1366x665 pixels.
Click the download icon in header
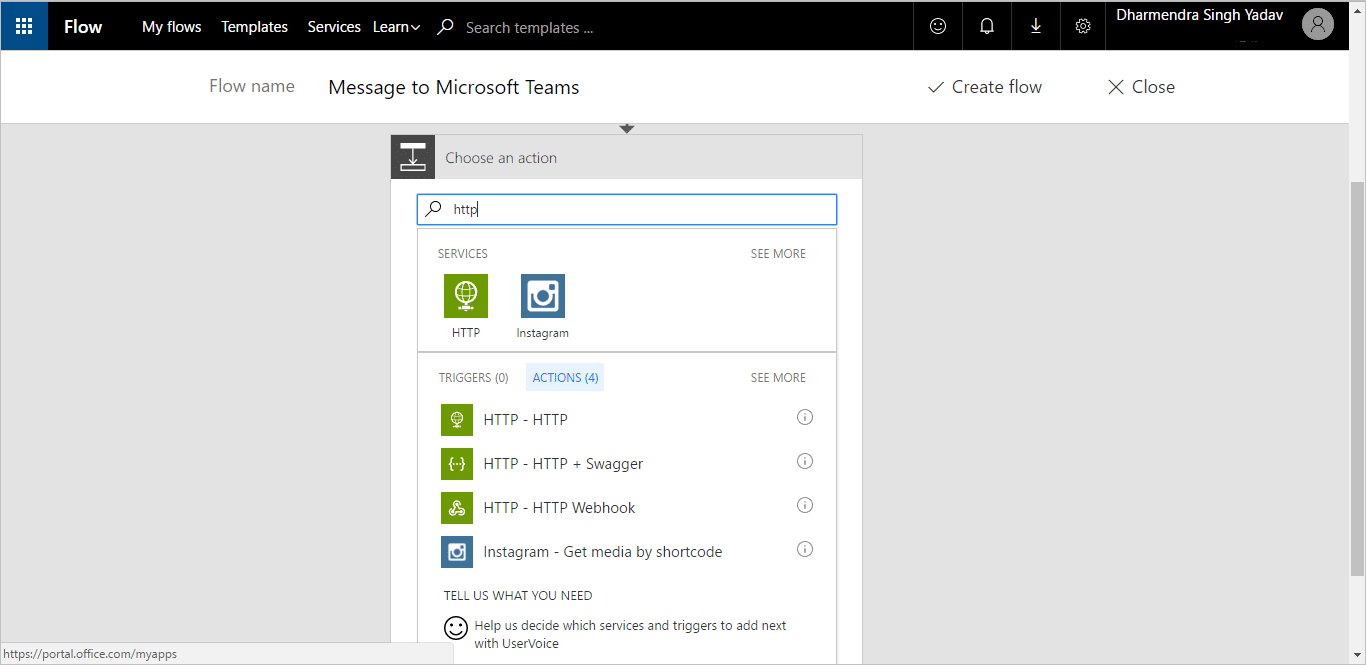click(x=1035, y=26)
